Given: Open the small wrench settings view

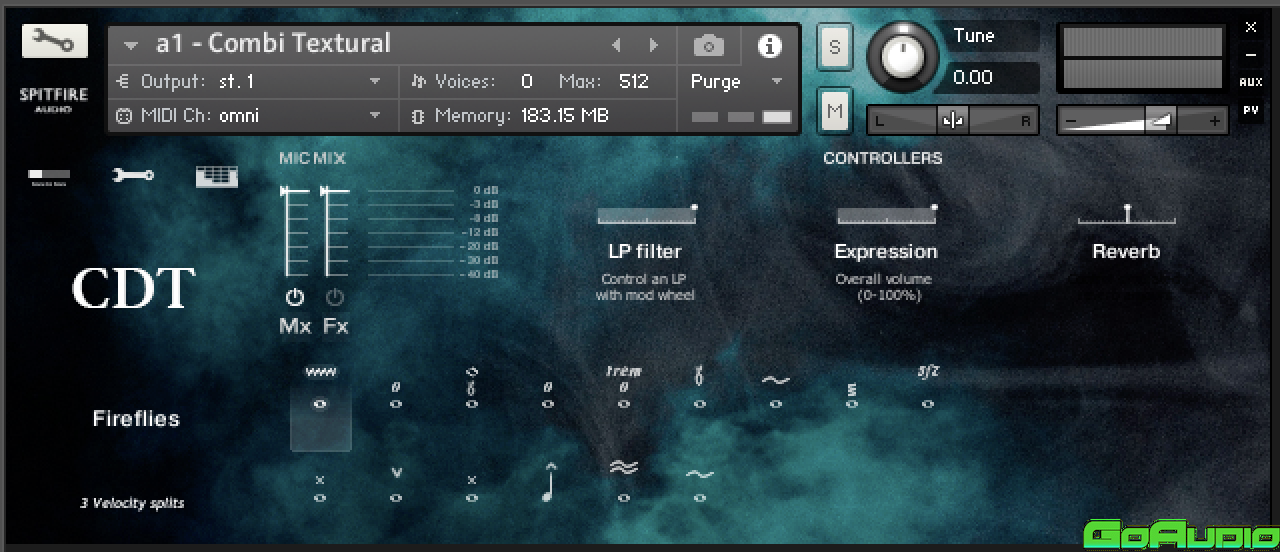Looking at the screenshot, I should pos(133,175).
